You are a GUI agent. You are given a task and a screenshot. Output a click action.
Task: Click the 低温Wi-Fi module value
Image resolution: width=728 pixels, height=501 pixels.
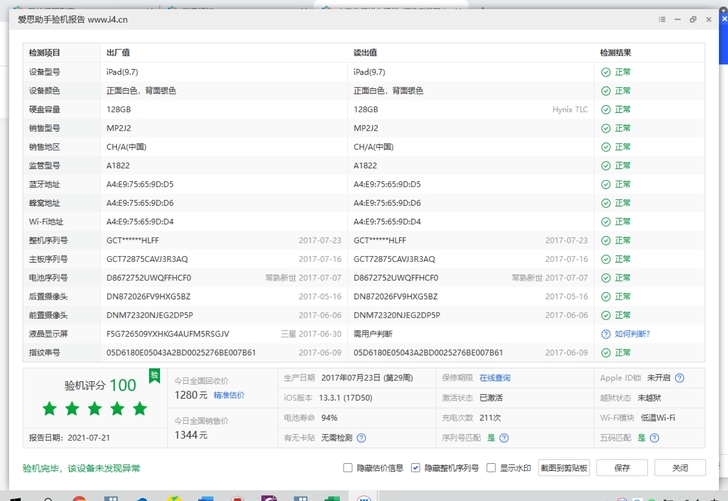click(658, 418)
